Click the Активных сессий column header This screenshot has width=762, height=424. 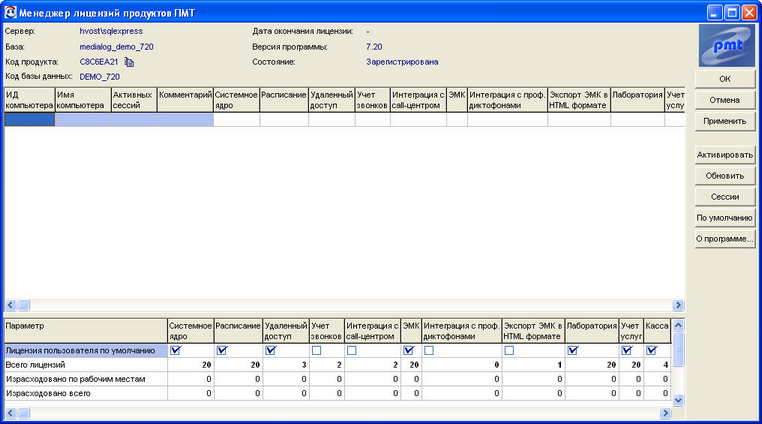coord(134,100)
